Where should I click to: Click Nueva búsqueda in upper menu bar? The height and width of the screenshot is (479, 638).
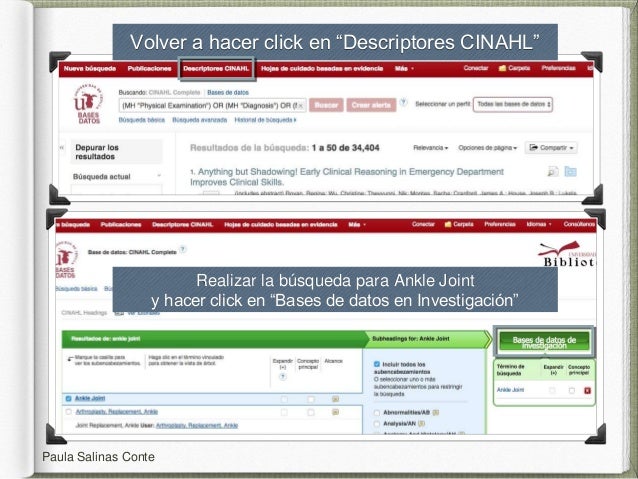pos(90,68)
